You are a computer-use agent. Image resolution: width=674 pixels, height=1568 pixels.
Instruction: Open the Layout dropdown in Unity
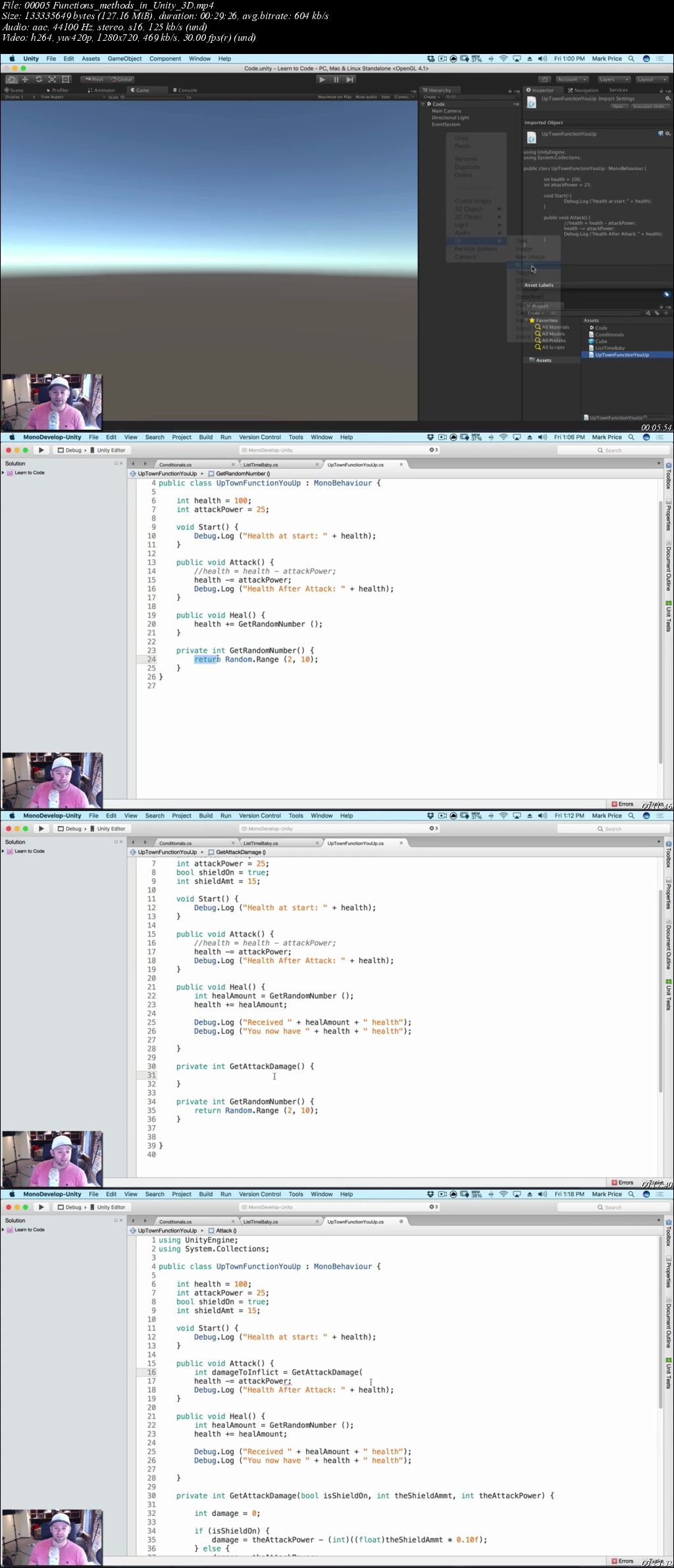pyautogui.click(x=652, y=79)
